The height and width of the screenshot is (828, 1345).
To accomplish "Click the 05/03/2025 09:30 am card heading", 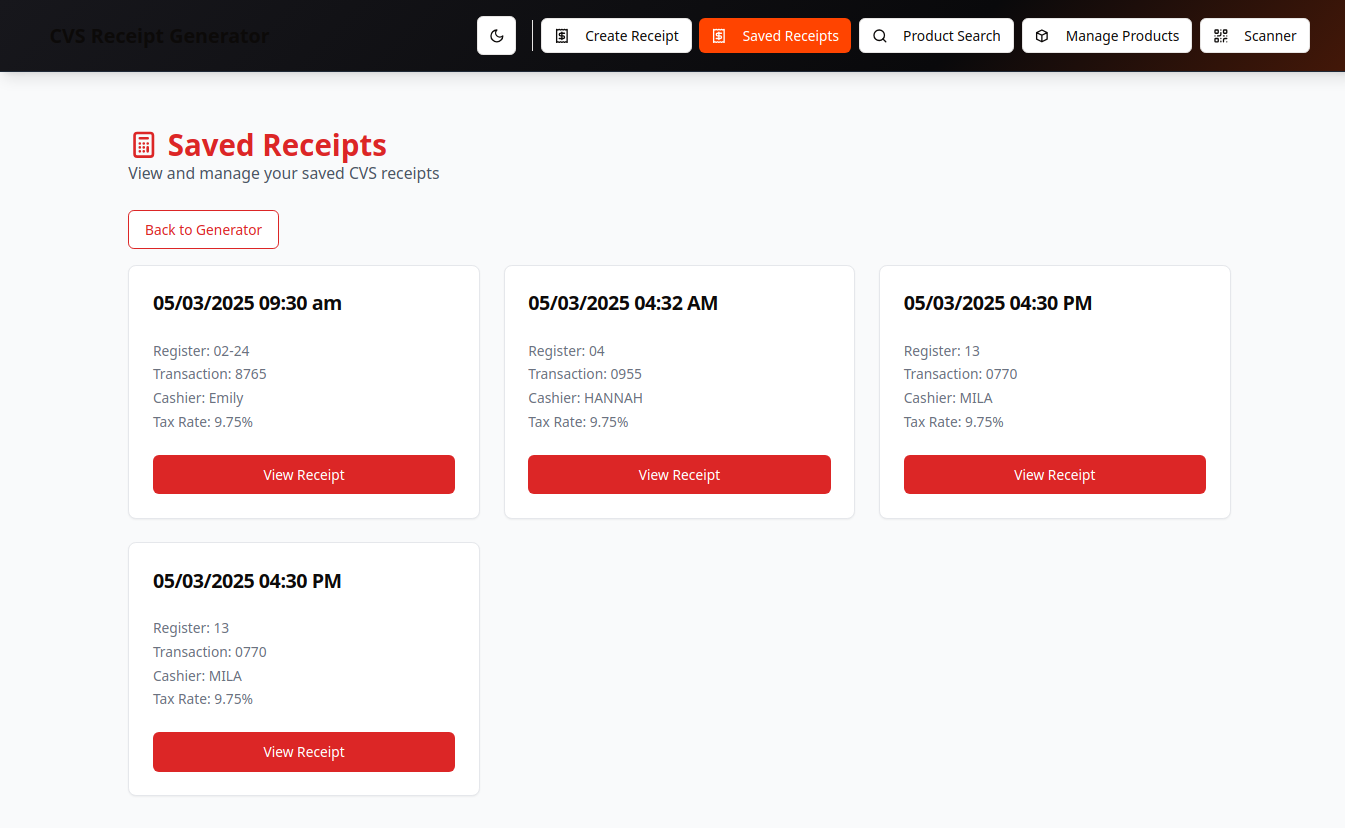I will tap(247, 303).
